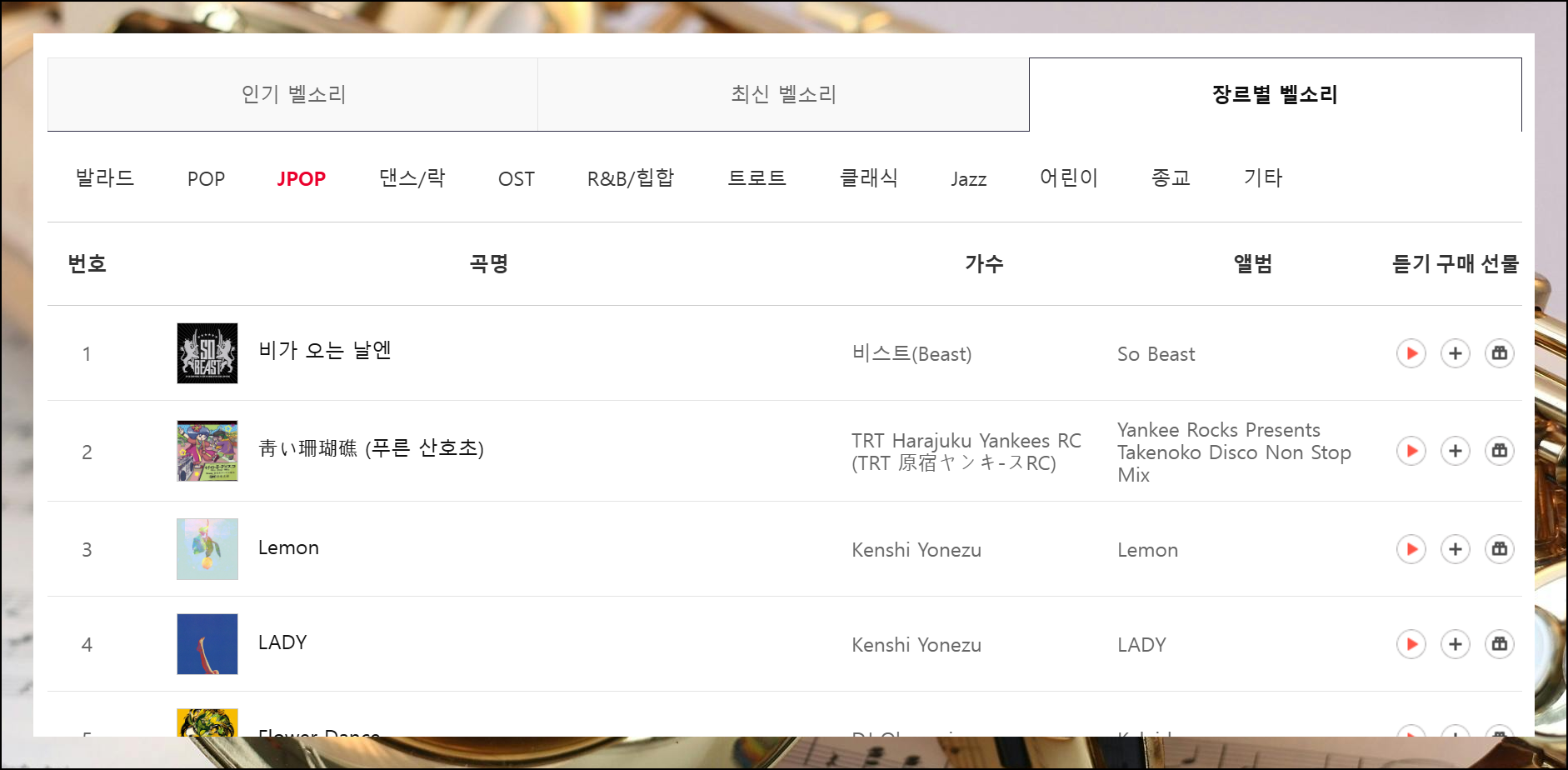
Task: Select the POP genre
Action: (206, 179)
